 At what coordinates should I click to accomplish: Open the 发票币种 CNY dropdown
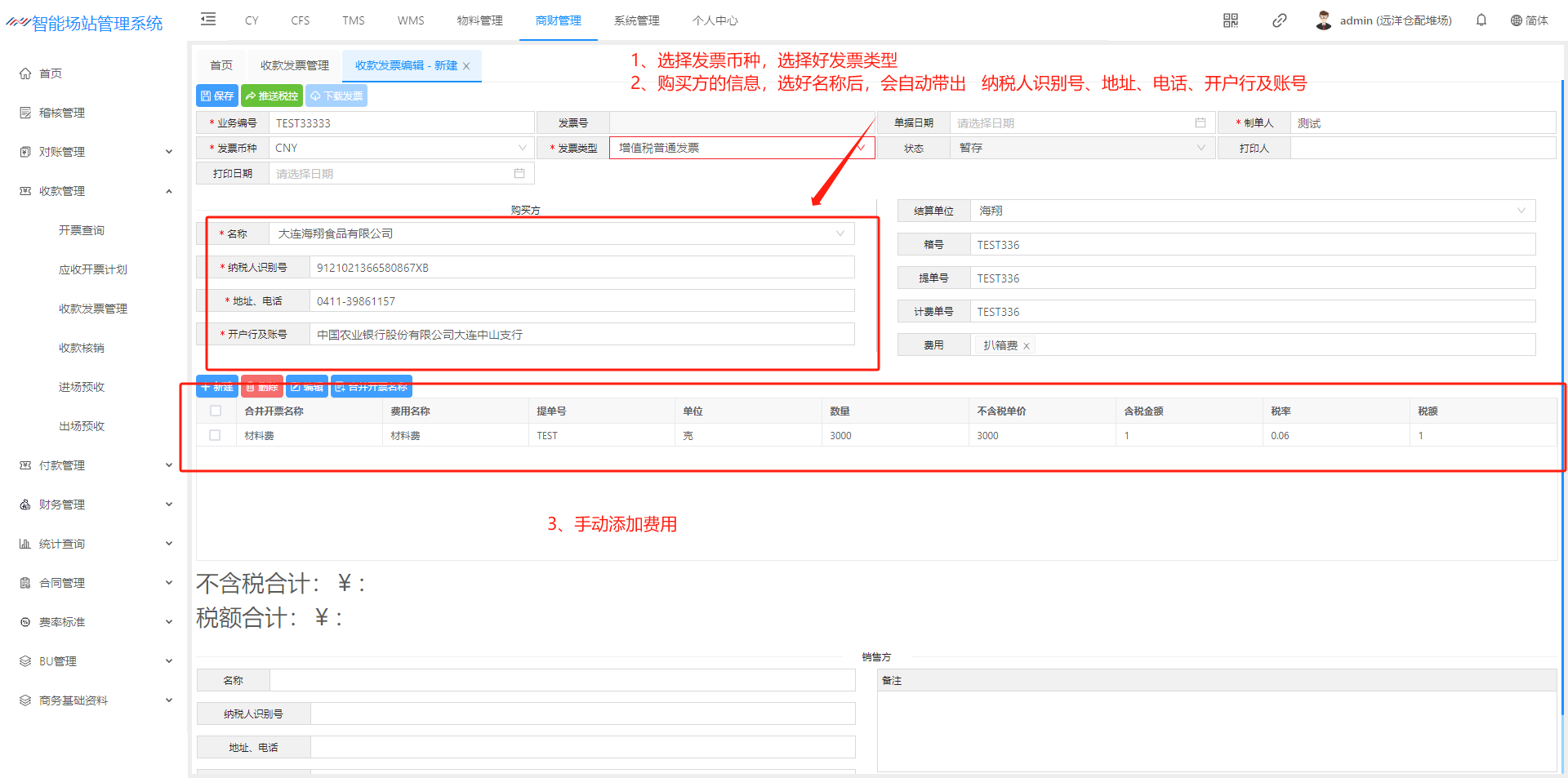click(400, 148)
